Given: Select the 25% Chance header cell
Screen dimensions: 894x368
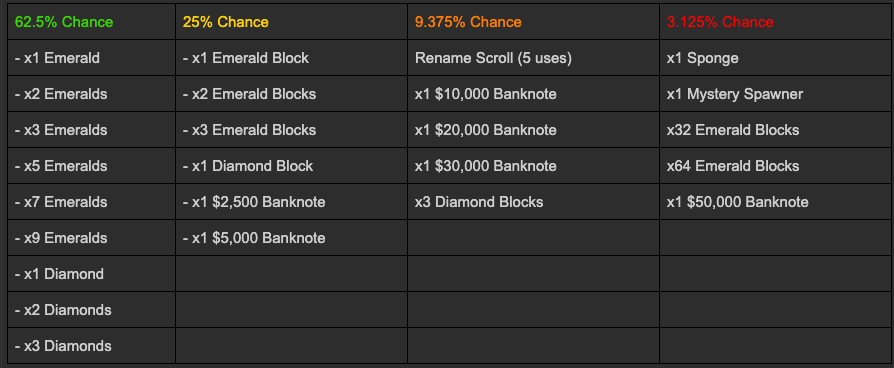Looking at the screenshot, I should click(291, 22).
